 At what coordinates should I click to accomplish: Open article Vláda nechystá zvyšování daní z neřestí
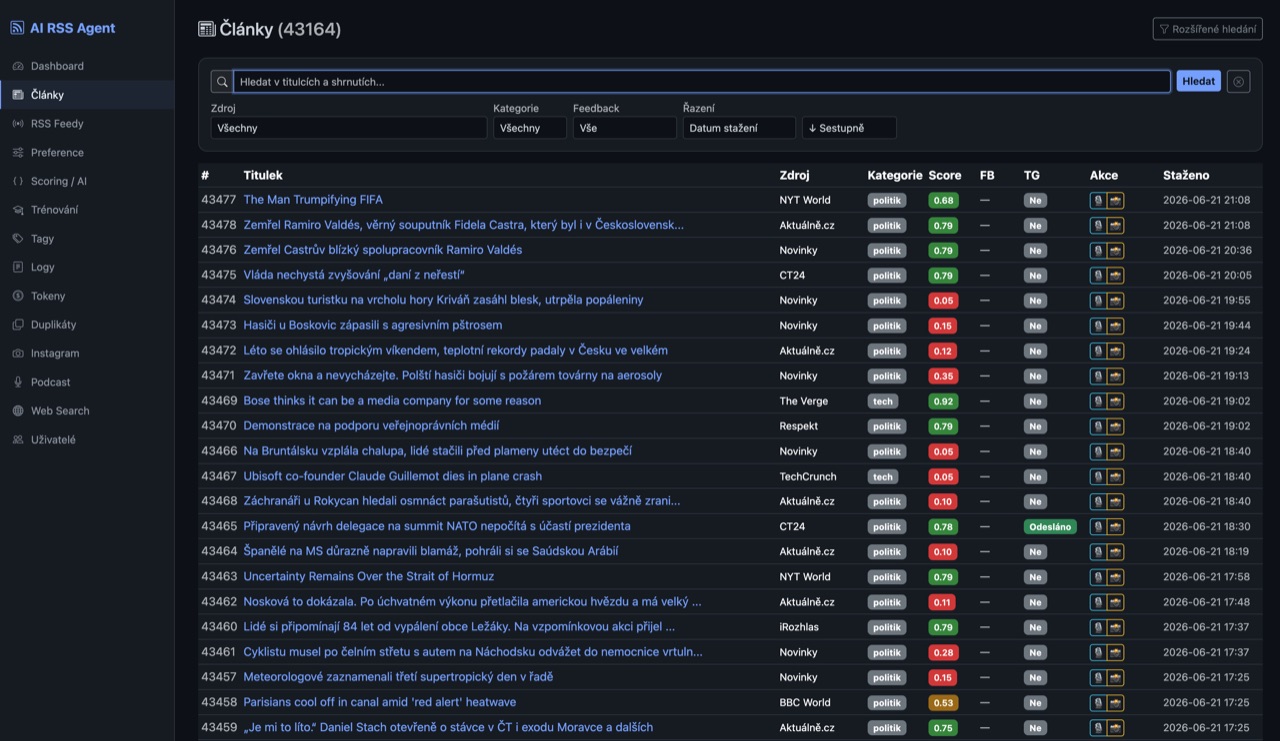pos(354,275)
